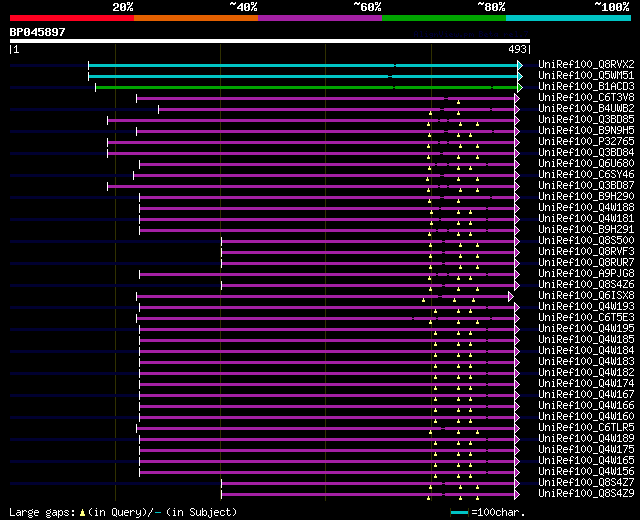
Task: Click the UniRef100_Q8S4Z7 label
Action: [x=586, y=483]
